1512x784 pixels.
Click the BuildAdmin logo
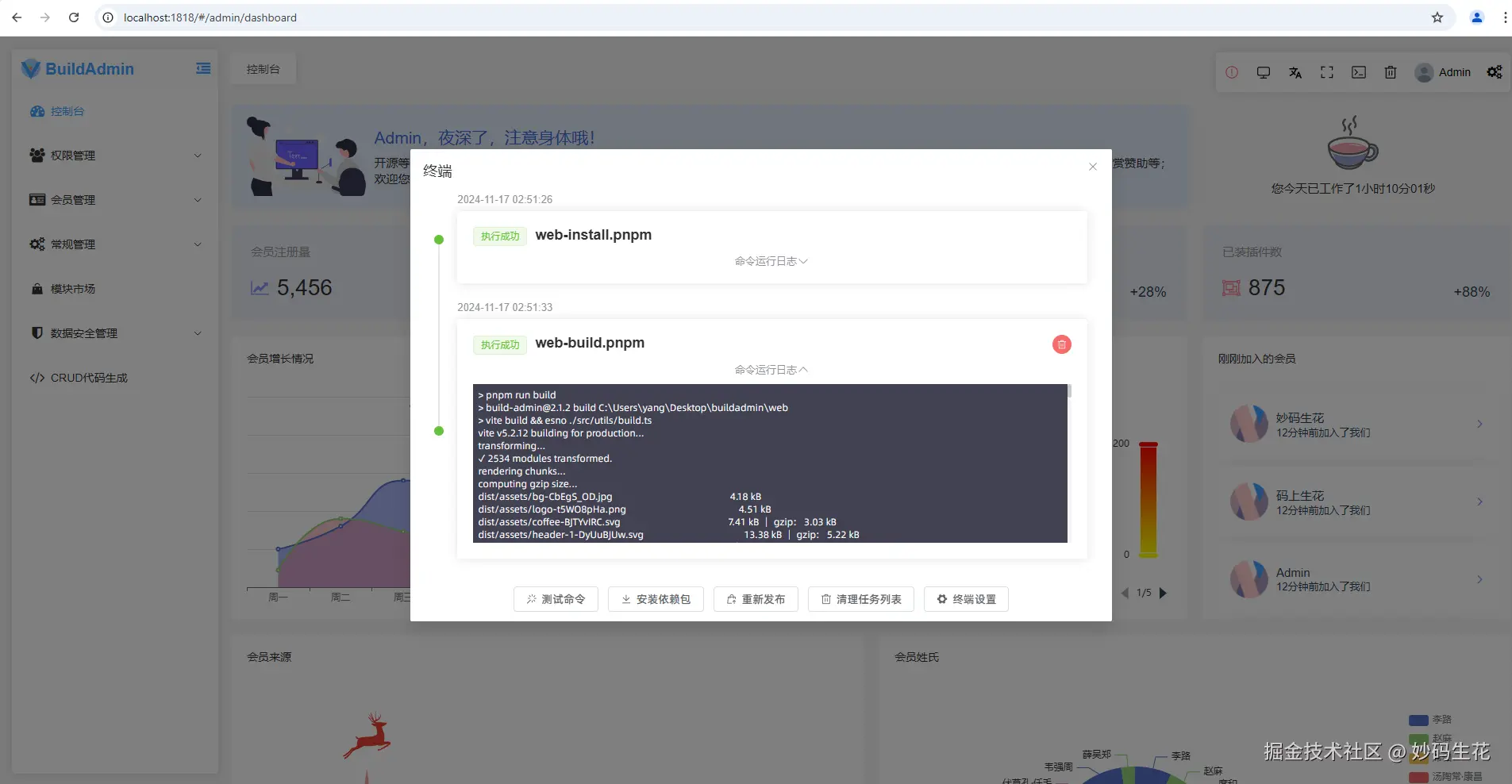coord(78,69)
